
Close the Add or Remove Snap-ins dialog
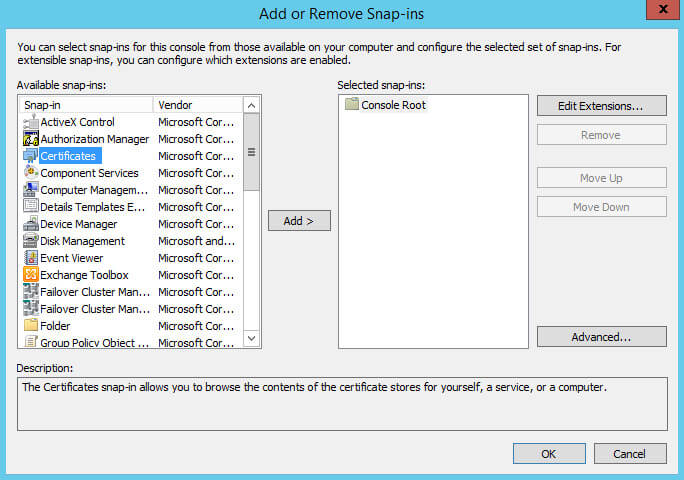[663, 9]
